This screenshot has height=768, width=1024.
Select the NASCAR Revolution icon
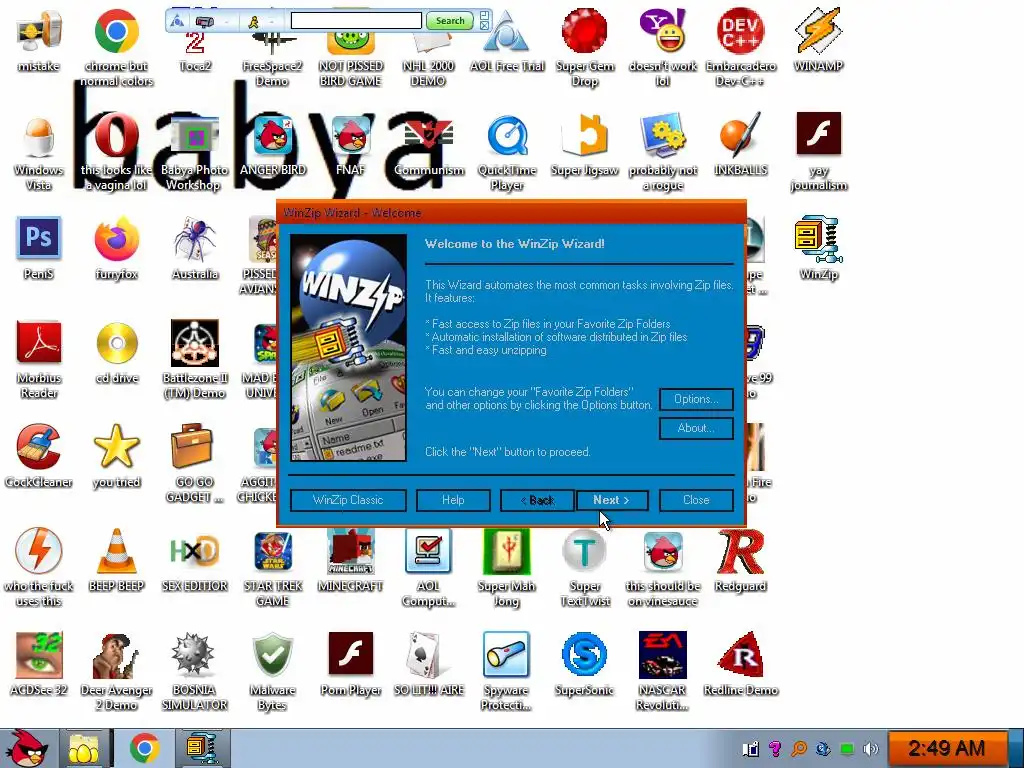coord(663,671)
